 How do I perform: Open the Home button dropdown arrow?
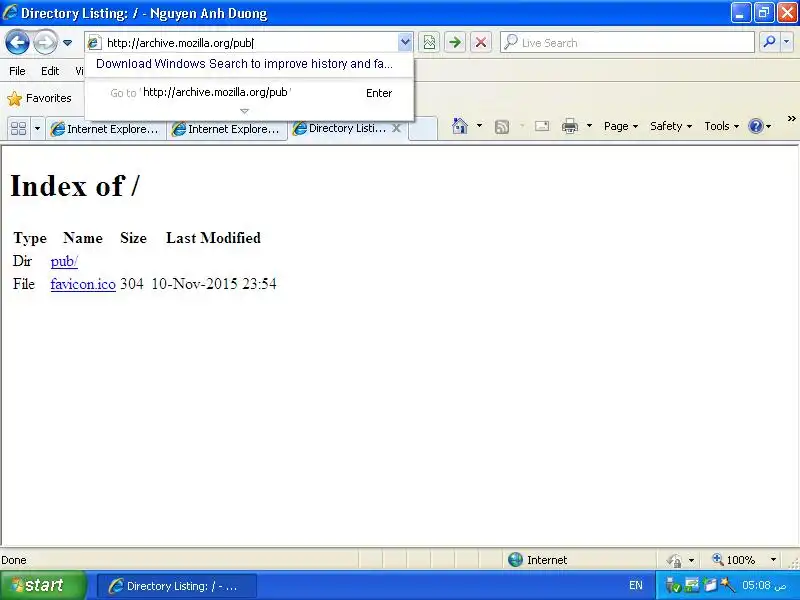pyautogui.click(x=480, y=126)
